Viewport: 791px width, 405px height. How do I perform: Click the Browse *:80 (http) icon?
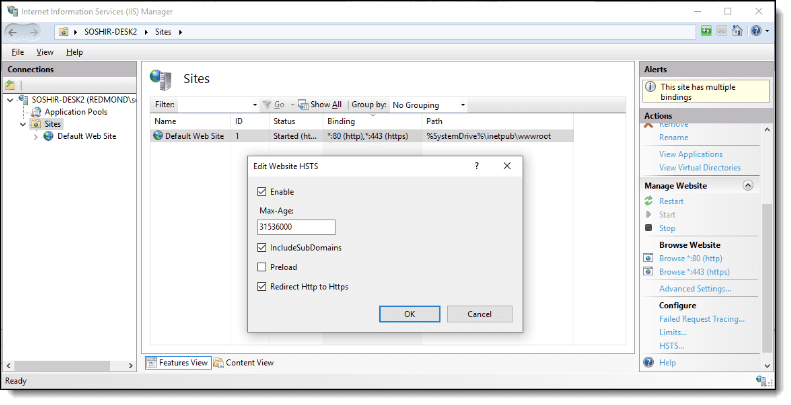(x=649, y=258)
